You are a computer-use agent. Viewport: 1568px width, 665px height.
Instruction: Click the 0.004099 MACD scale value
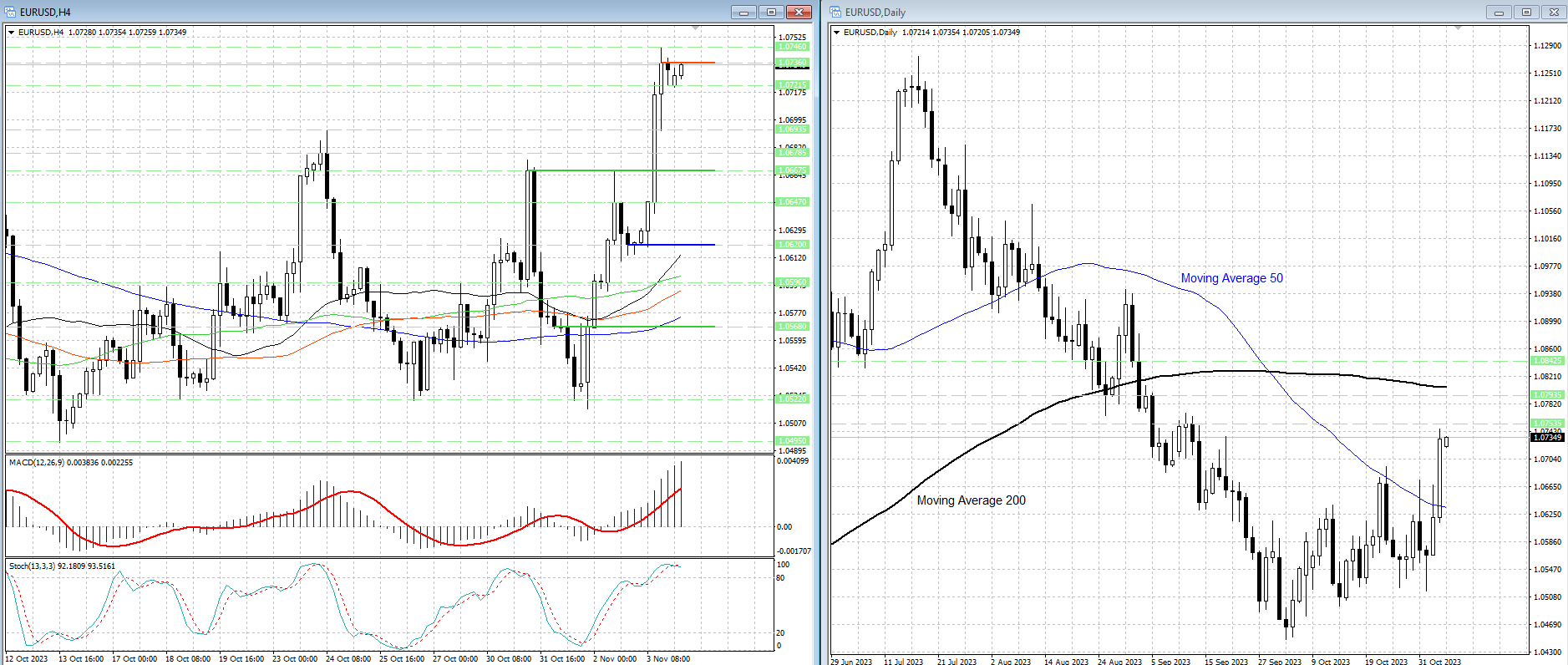pyautogui.click(x=793, y=461)
